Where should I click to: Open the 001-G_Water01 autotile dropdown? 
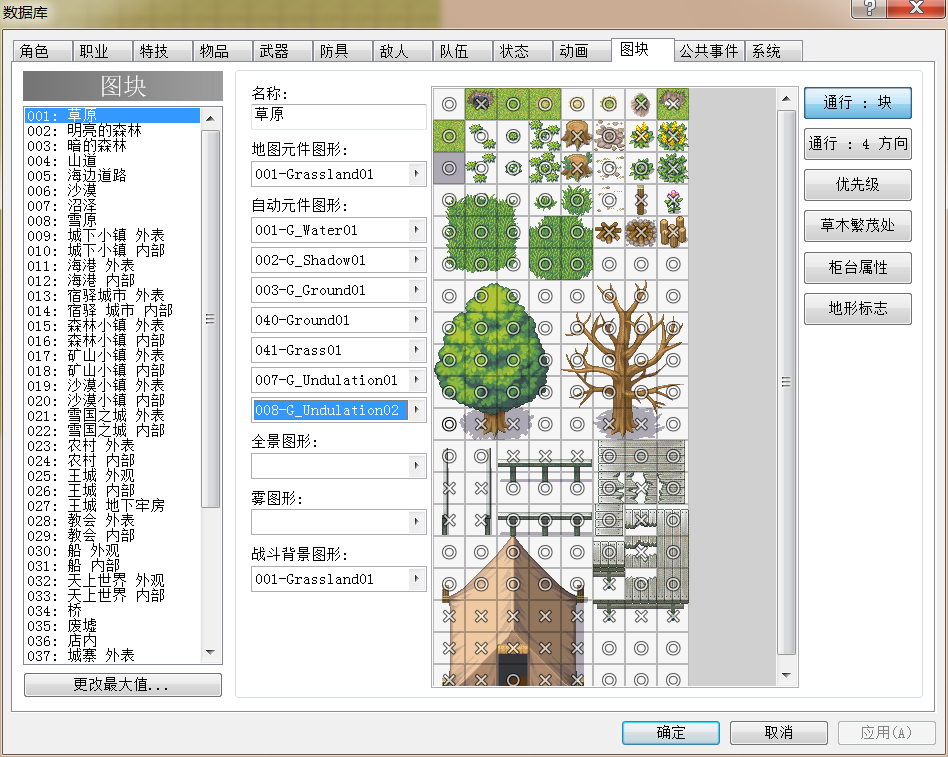416,230
